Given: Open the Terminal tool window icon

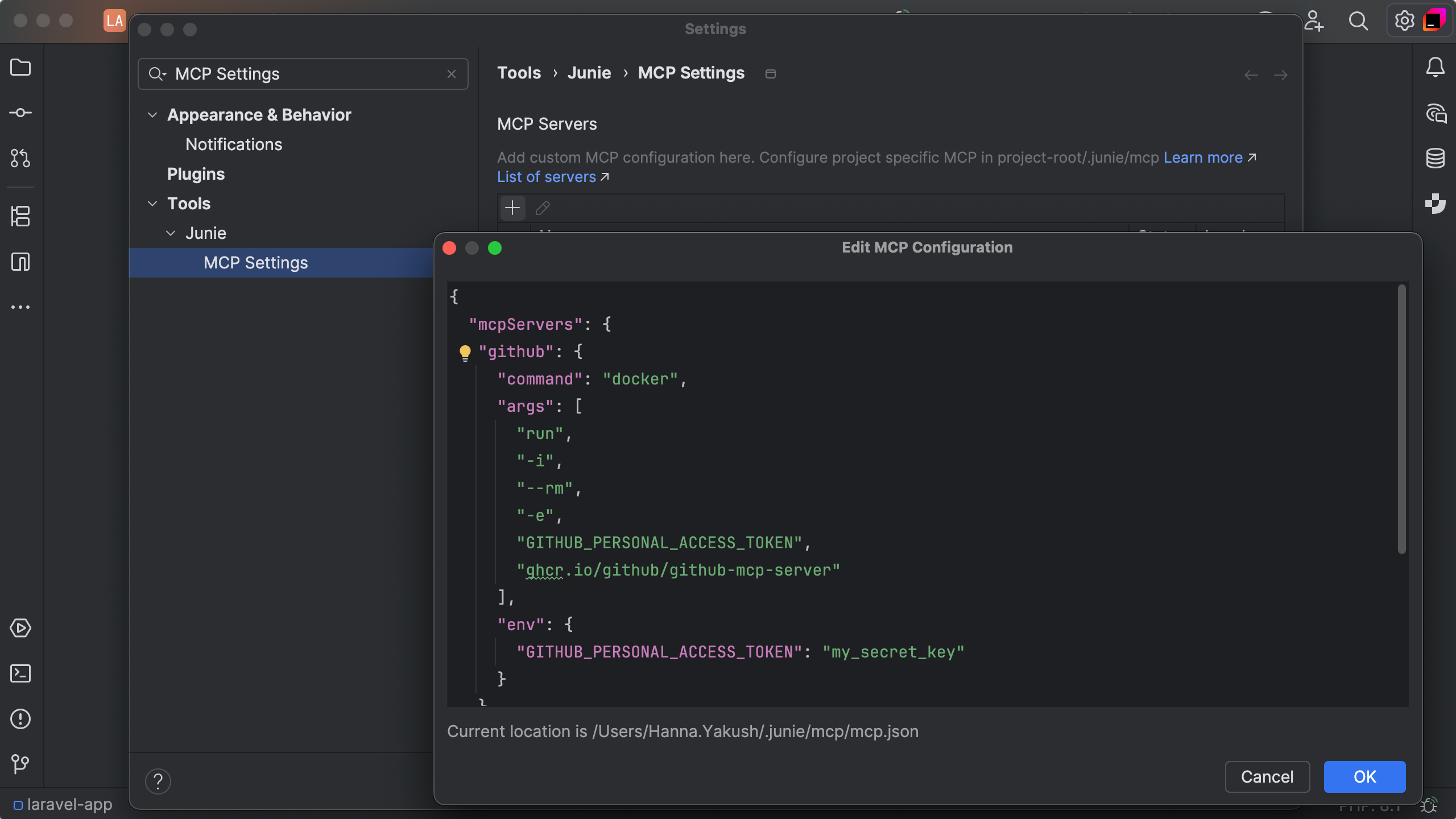Looking at the screenshot, I should pos(20,673).
